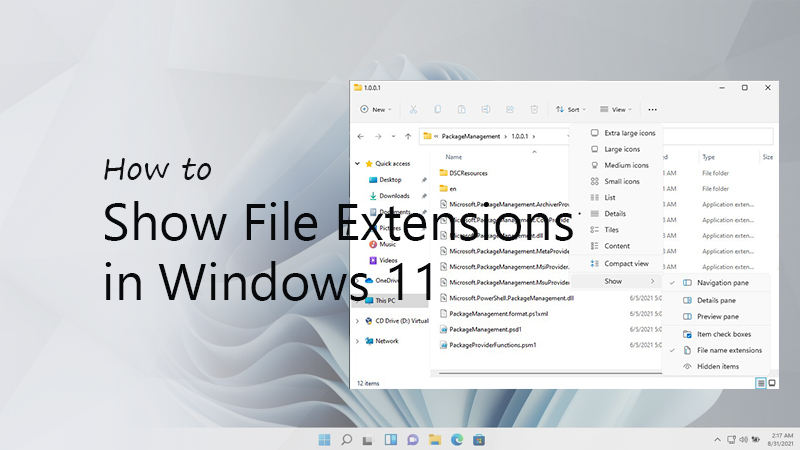The image size is (800, 450).
Task: Click the Rename icon in toolbar
Action: 486,109
